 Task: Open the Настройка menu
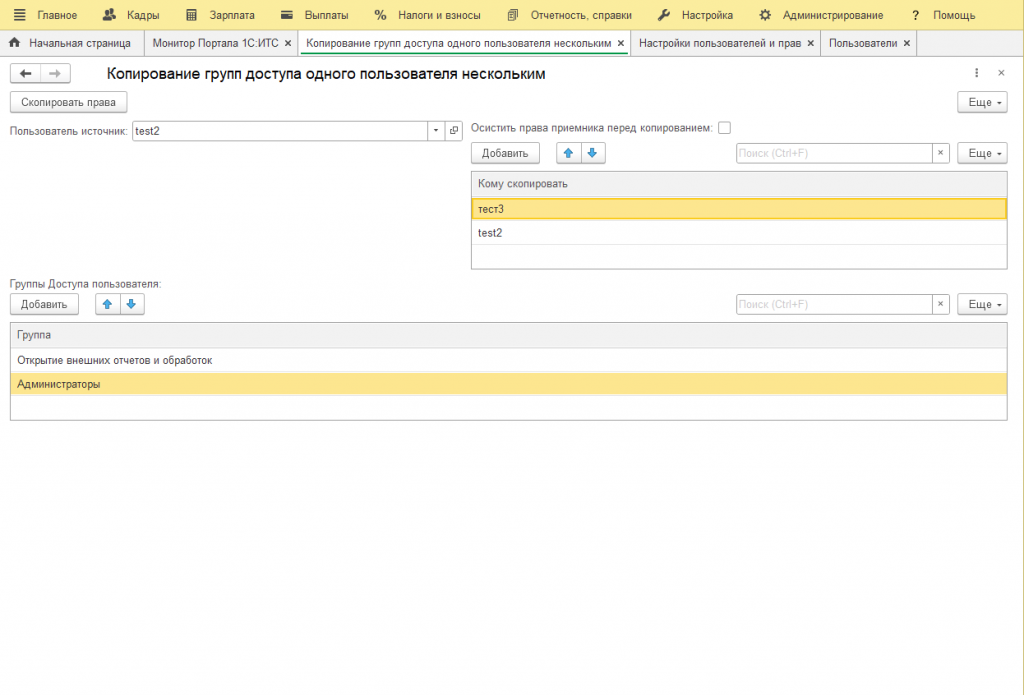[707, 15]
